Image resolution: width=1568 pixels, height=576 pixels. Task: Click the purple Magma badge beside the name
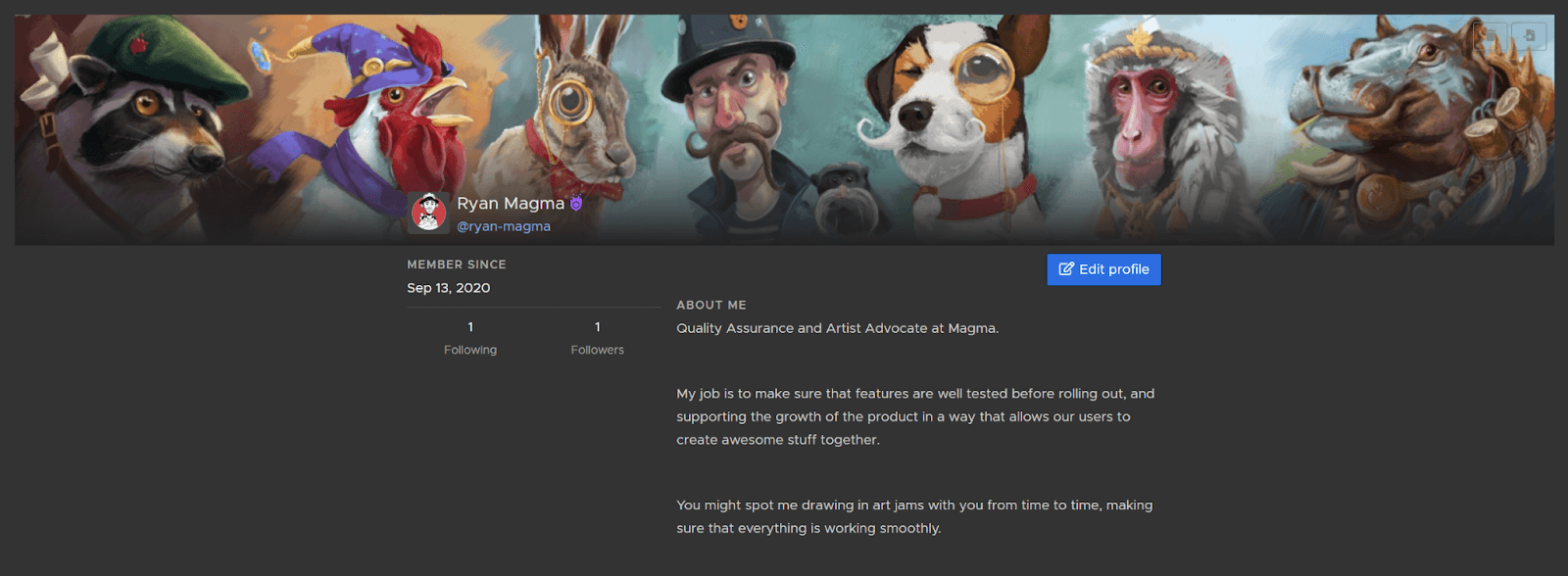pos(576,204)
